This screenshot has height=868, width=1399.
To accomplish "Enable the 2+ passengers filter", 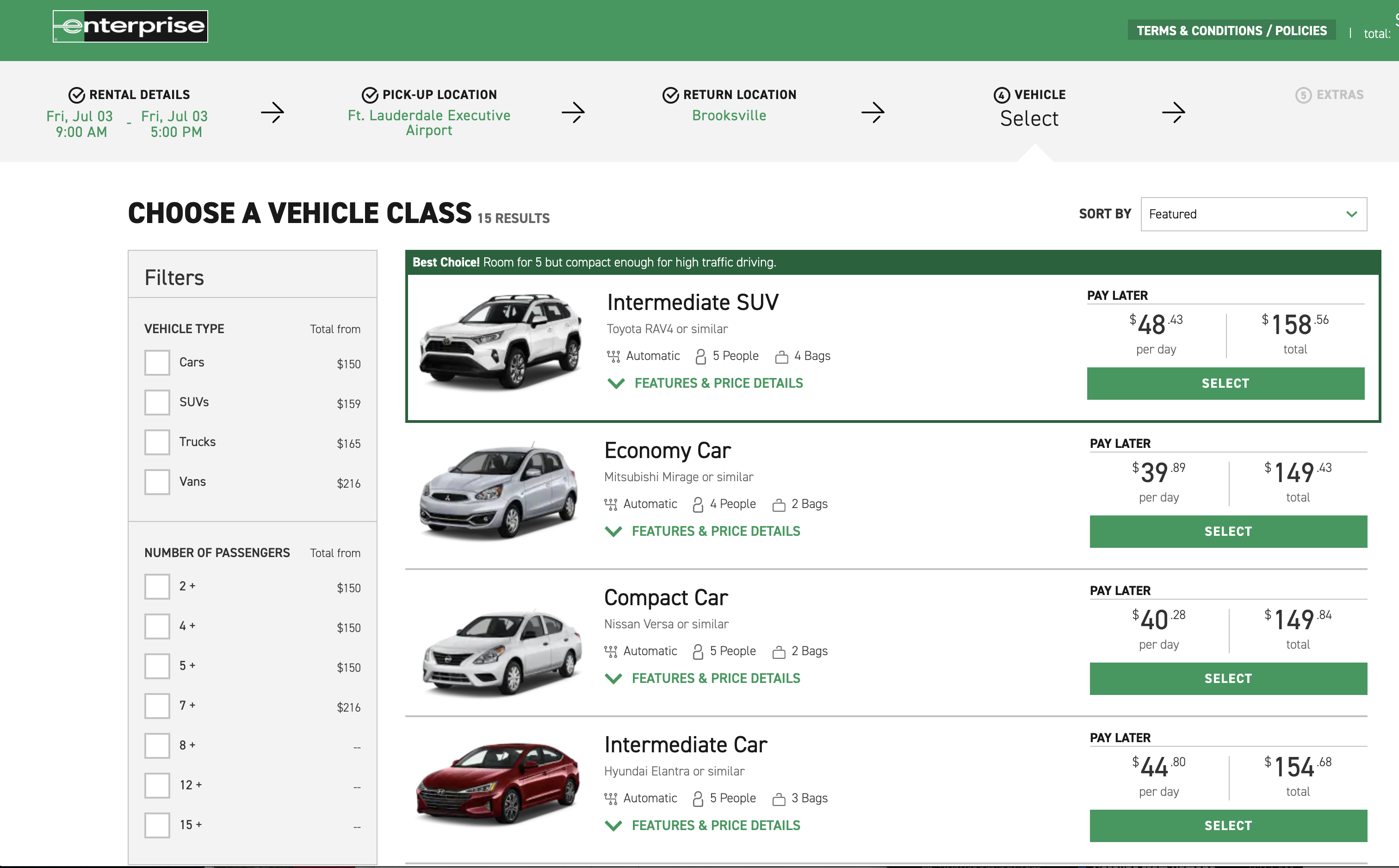I will click(157, 587).
